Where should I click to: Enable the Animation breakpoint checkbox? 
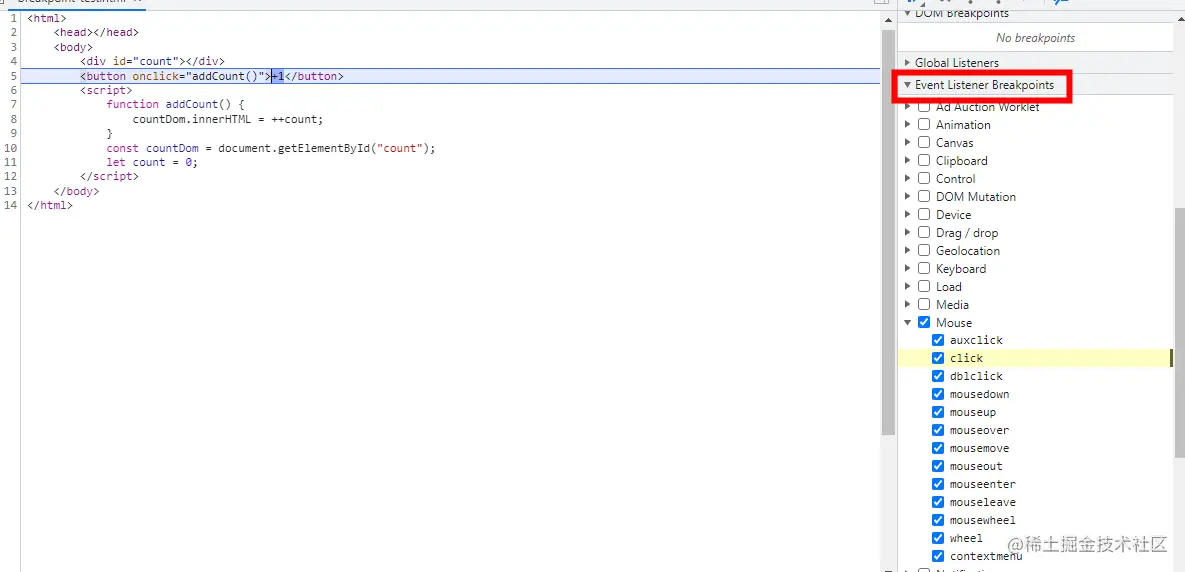pyautogui.click(x=924, y=125)
